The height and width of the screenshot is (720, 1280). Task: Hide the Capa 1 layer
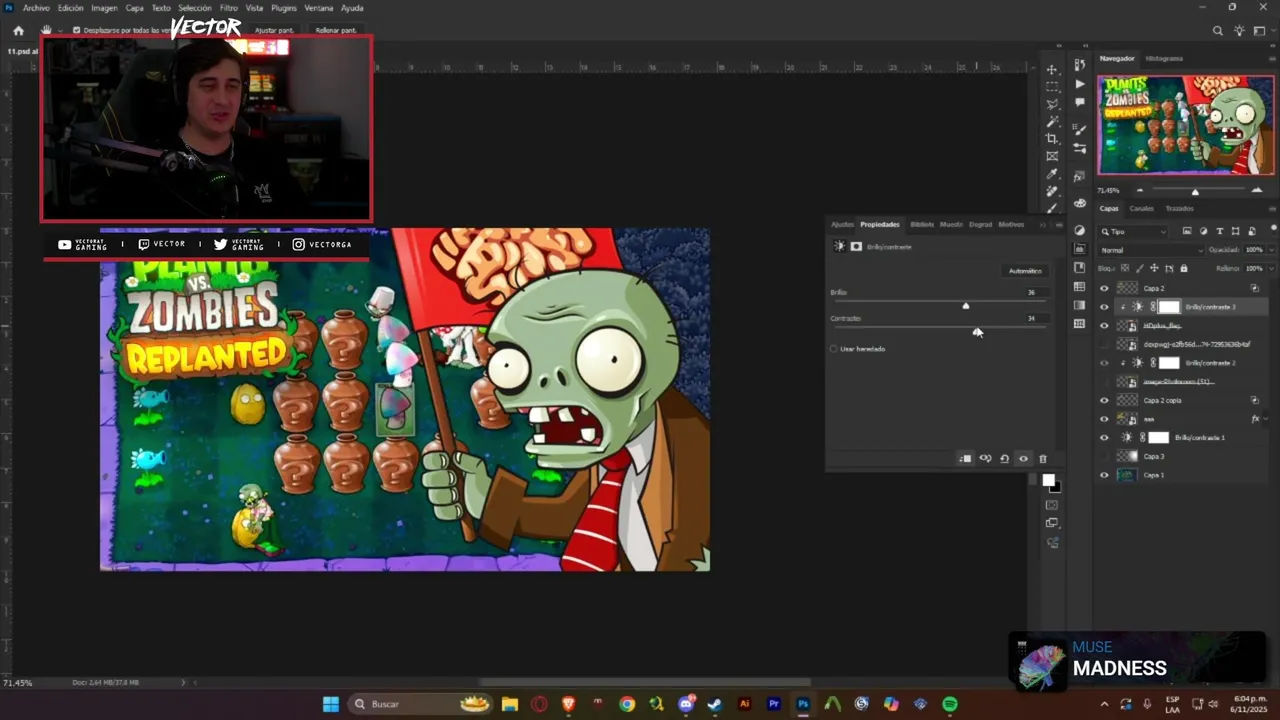tap(1104, 475)
